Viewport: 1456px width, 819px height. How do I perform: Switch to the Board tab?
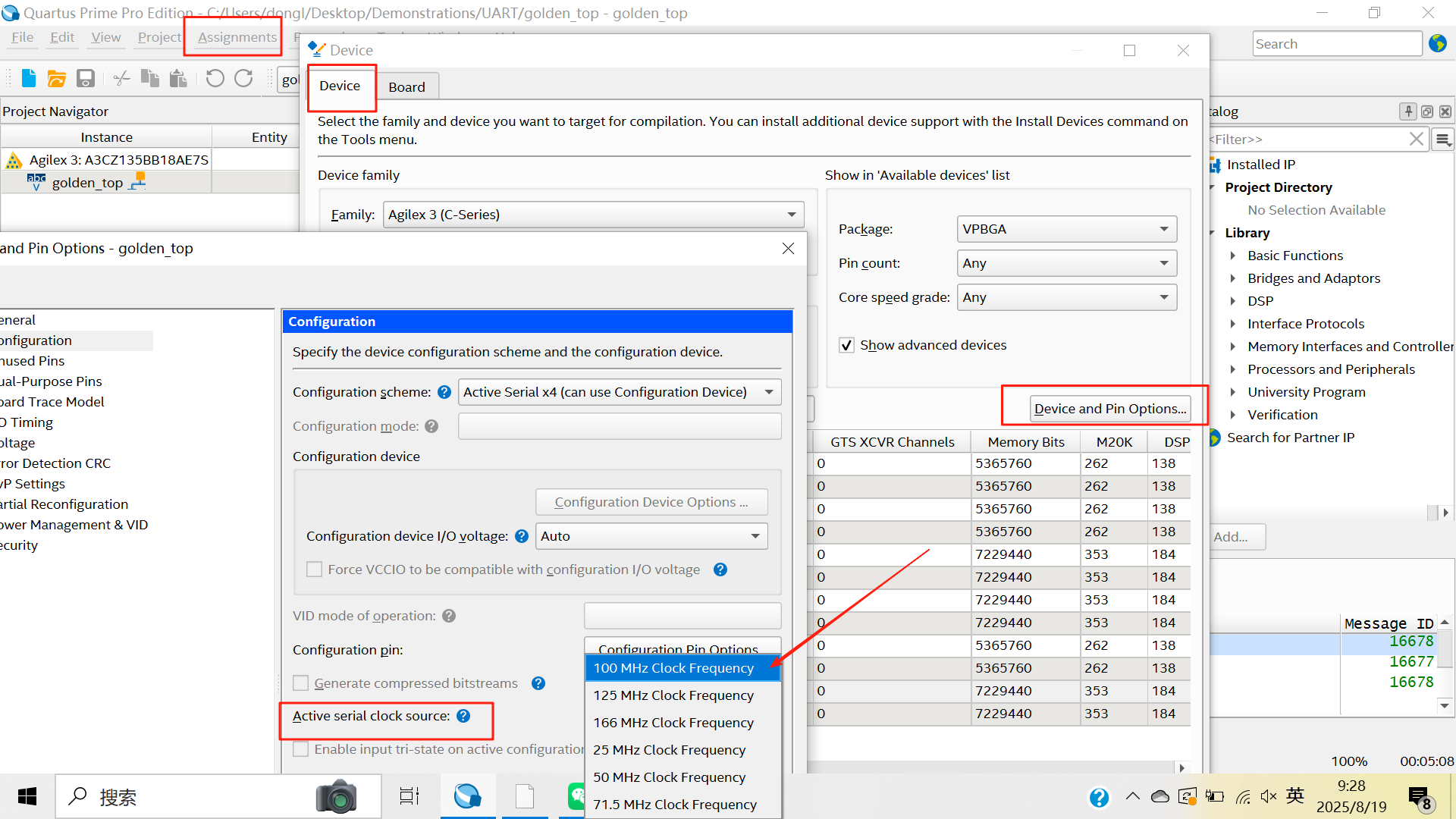click(x=406, y=87)
